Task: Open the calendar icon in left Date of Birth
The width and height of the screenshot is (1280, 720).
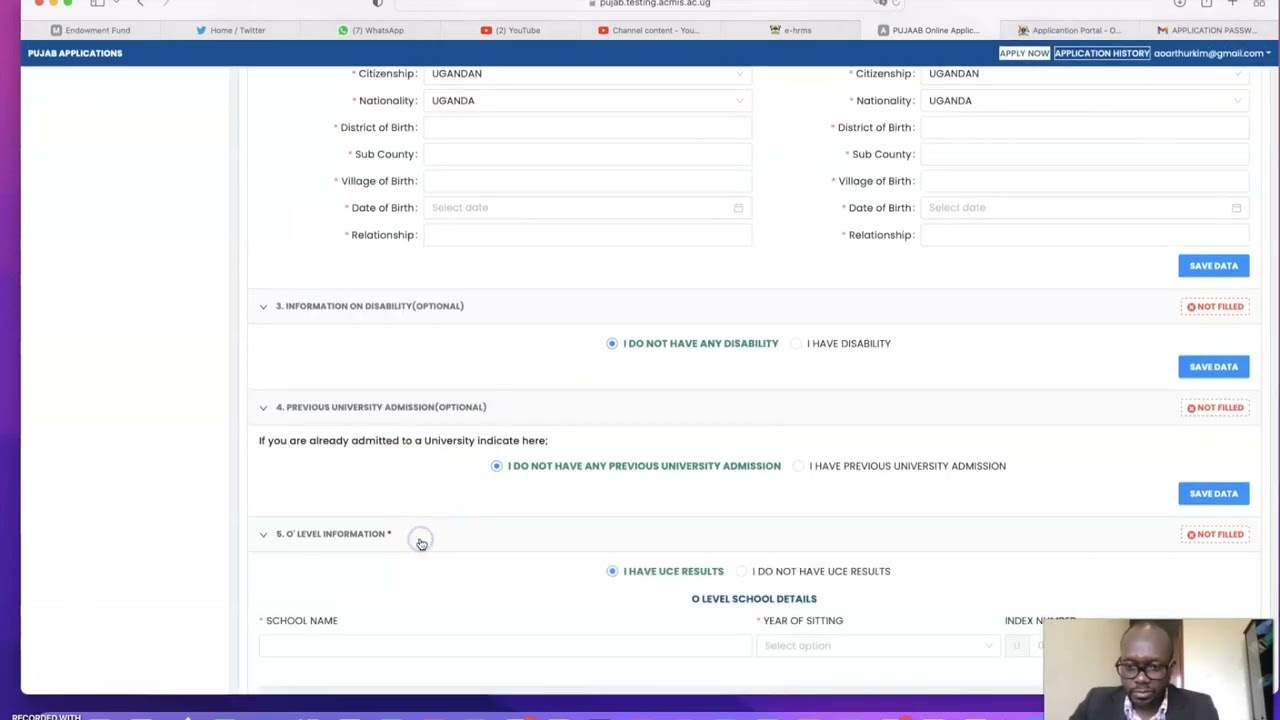Action: tap(738, 208)
